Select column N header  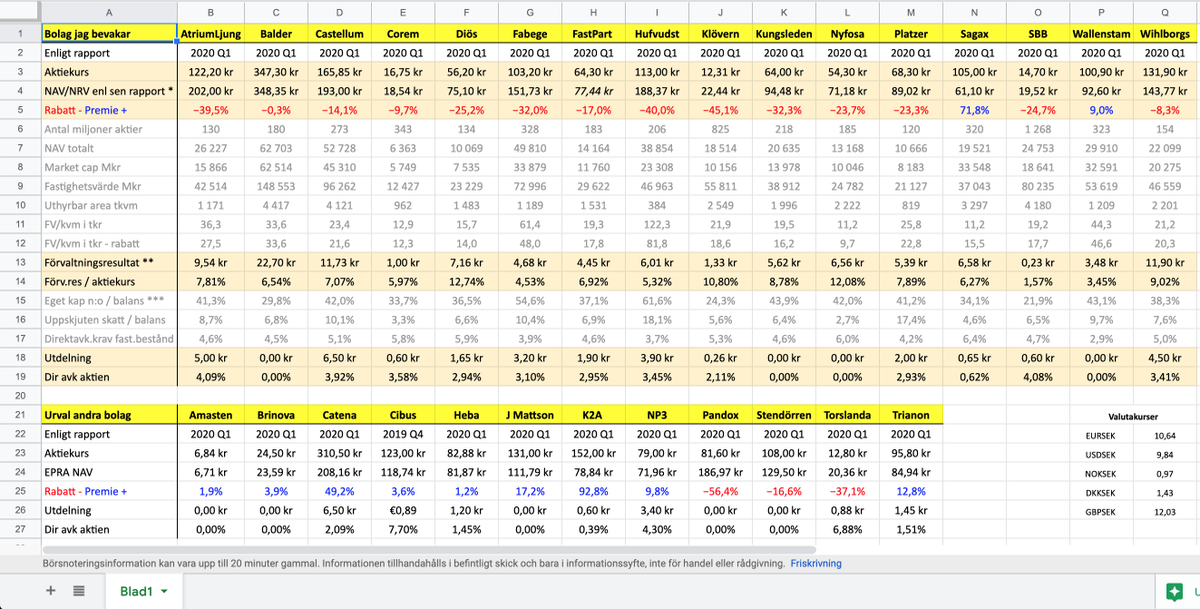[x=975, y=11]
